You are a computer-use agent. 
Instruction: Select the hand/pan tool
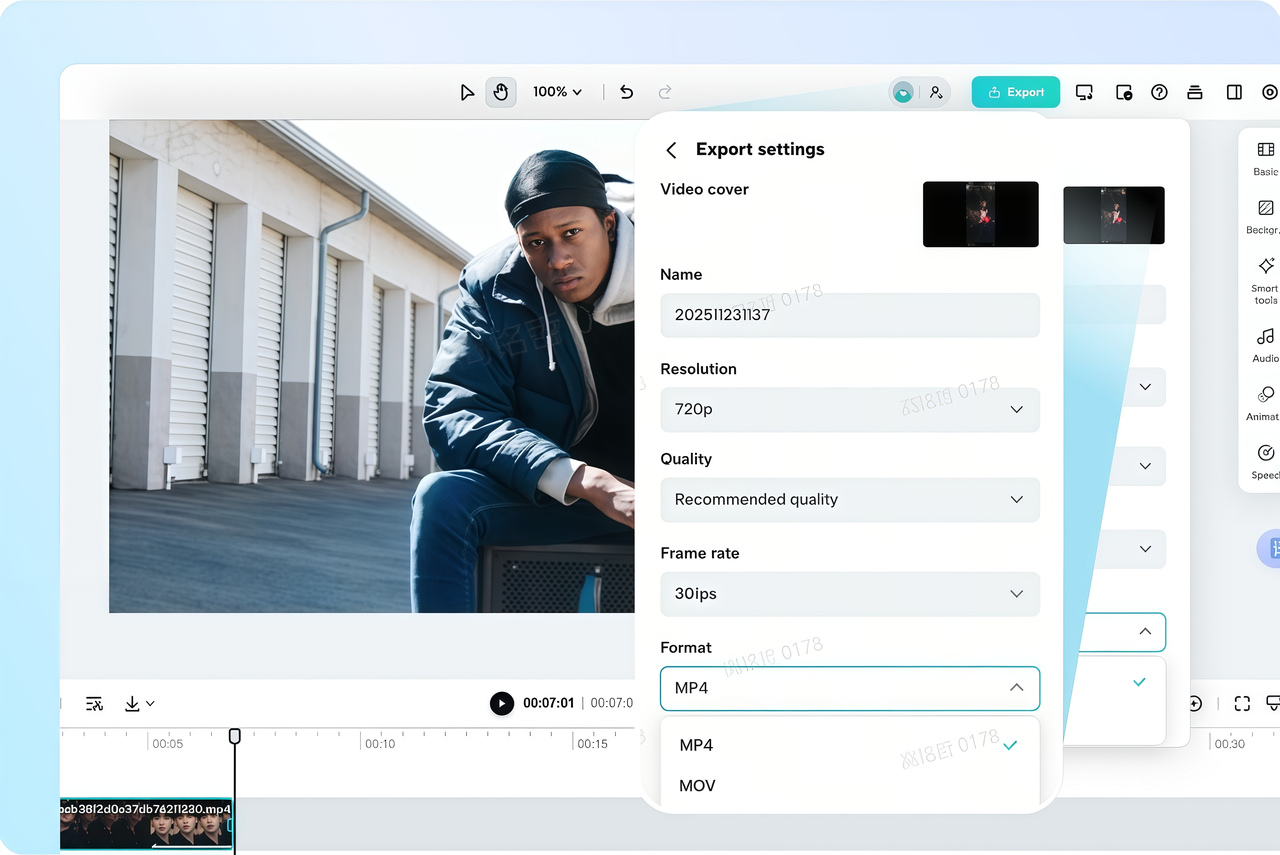[x=500, y=91]
